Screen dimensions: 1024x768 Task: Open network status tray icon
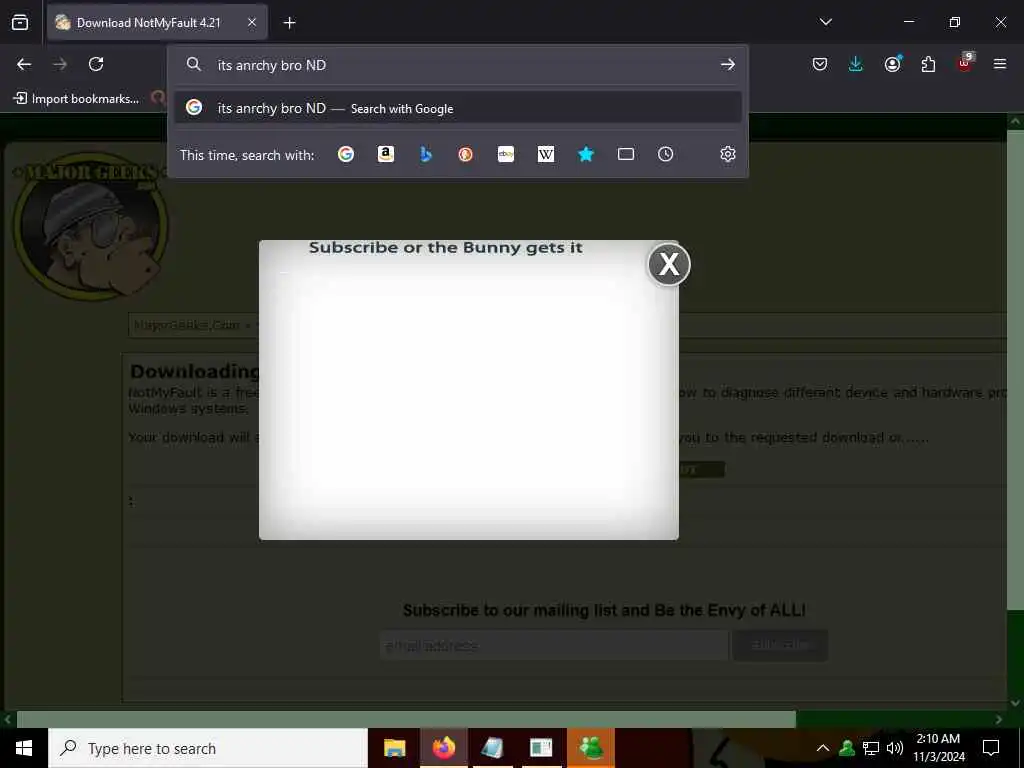[x=871, y=748]
